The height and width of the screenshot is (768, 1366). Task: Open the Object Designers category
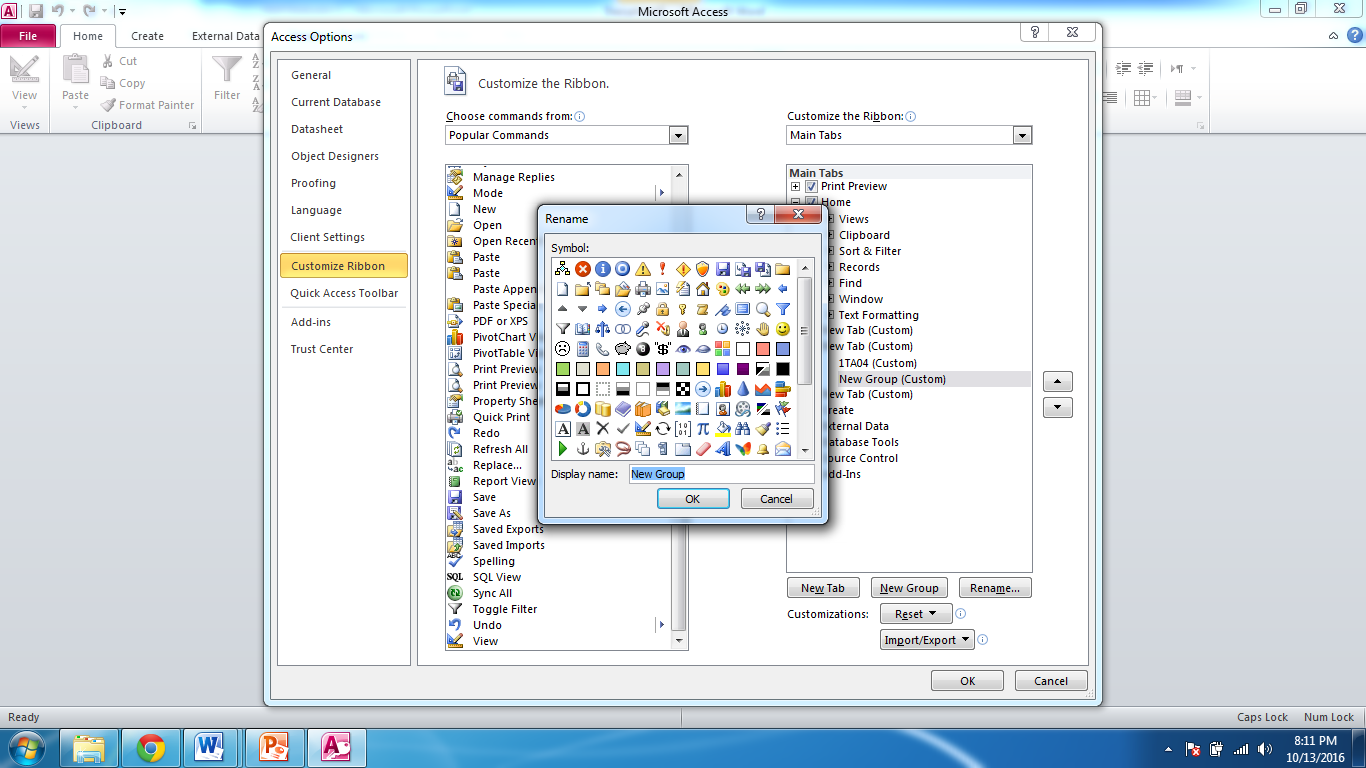(335, 156)
